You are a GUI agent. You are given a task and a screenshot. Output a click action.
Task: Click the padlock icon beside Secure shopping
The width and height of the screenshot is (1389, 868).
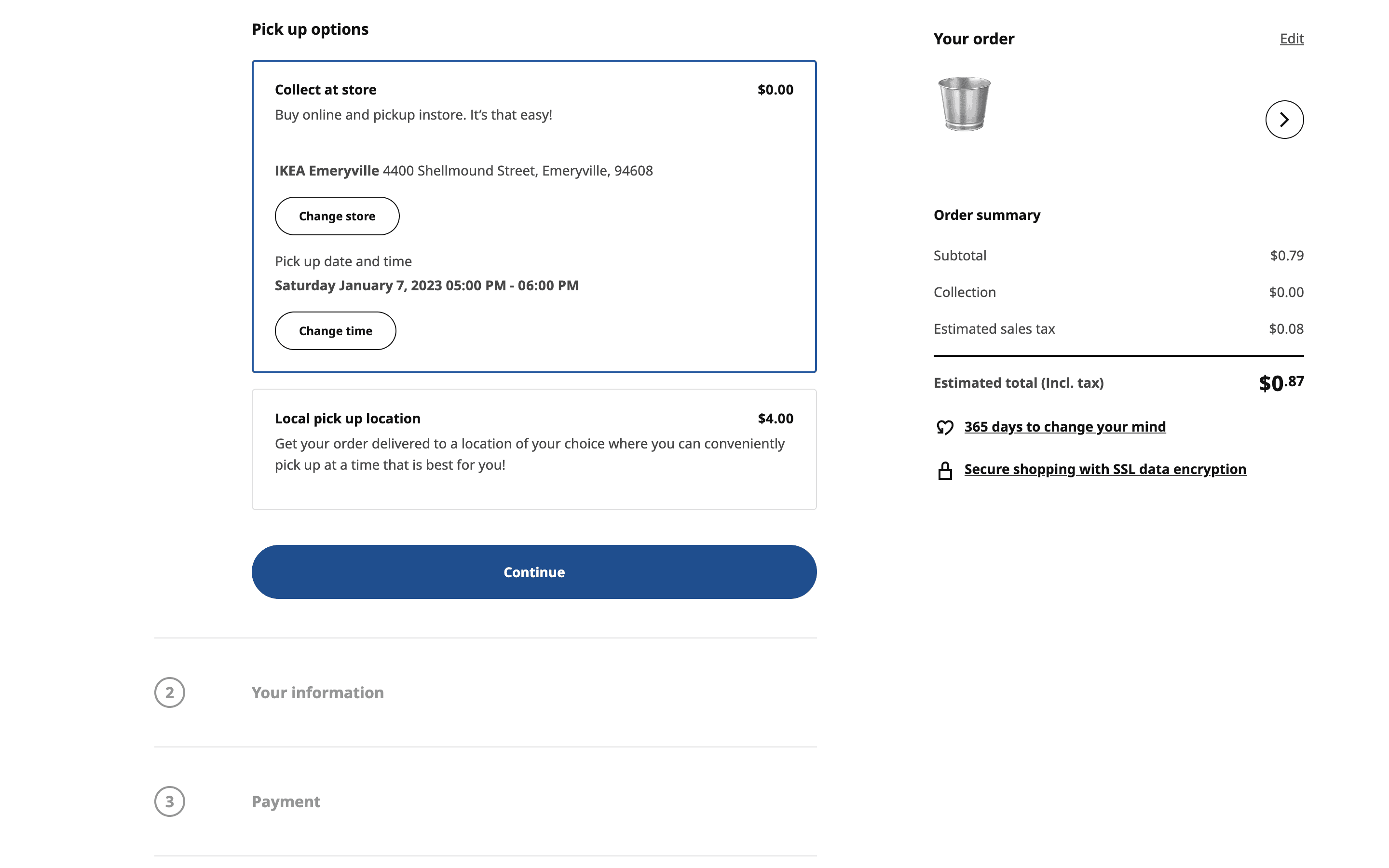[x=945, y=470]
